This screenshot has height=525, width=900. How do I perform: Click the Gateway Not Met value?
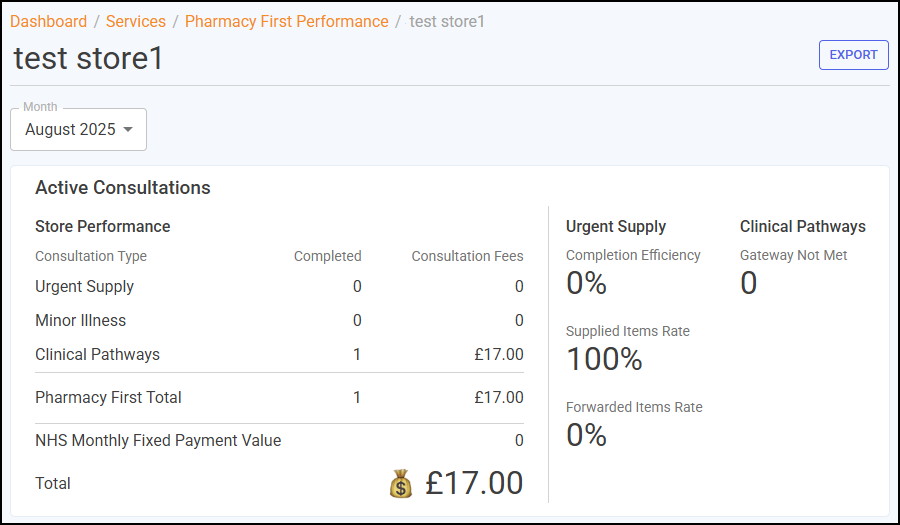click(748, 283)
